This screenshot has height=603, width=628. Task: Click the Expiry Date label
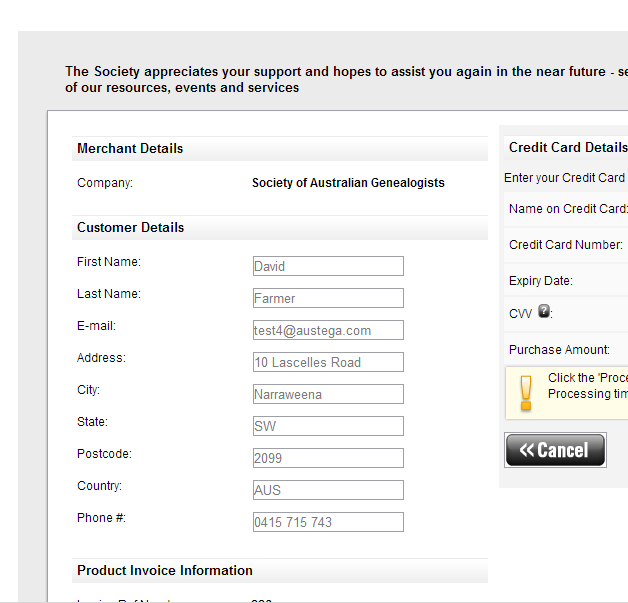tap(541, 281)
